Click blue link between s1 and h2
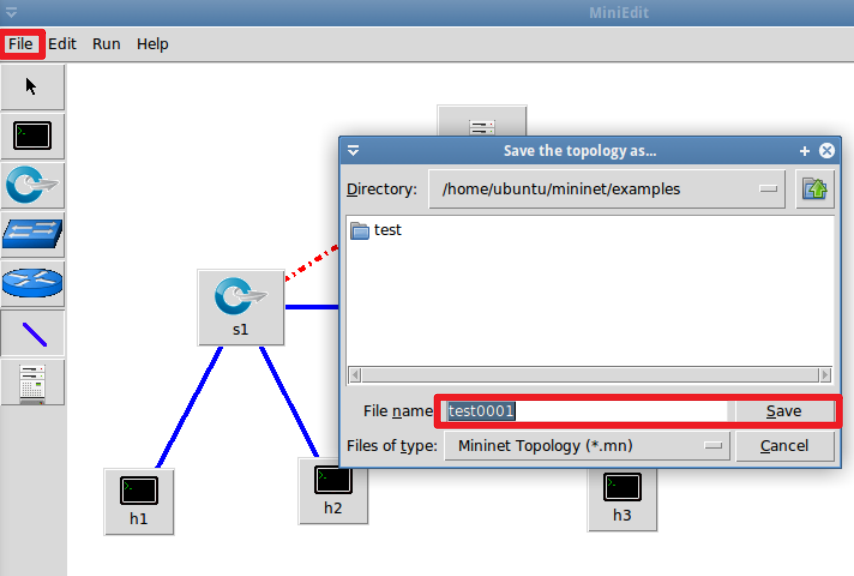This screenshot has width=854, height=576. pos(289,402)
